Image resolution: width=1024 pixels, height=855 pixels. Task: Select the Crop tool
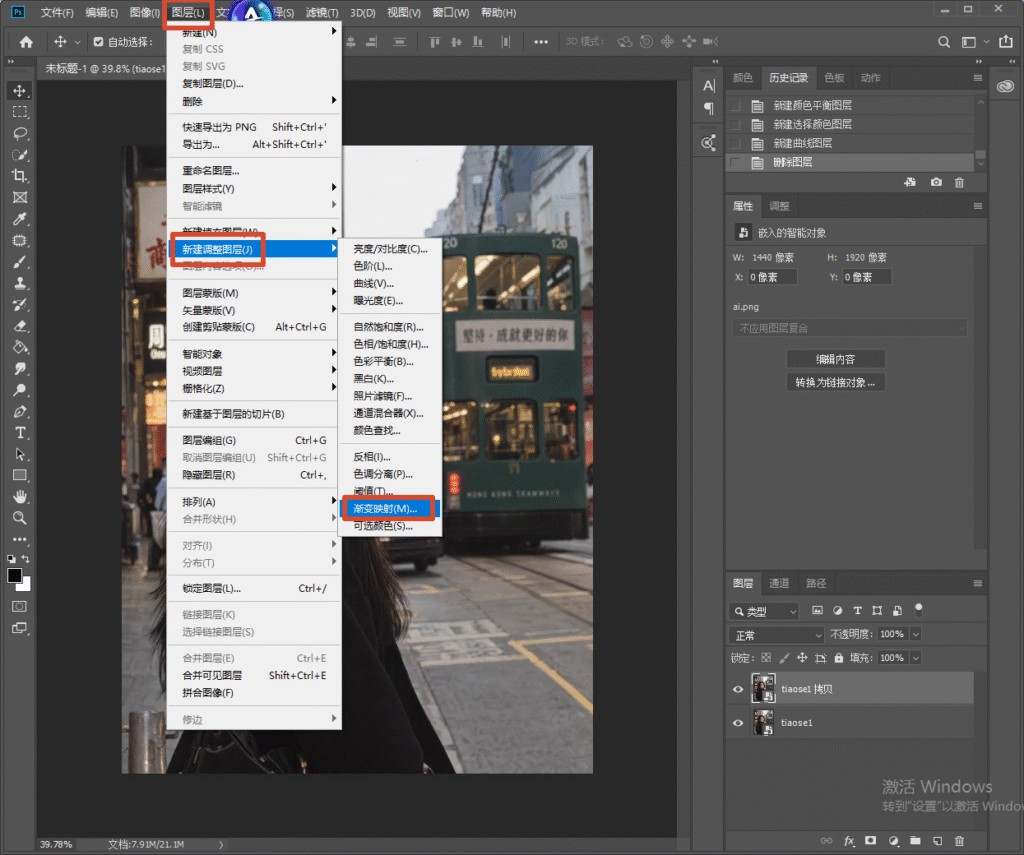[x=20, y=176]
